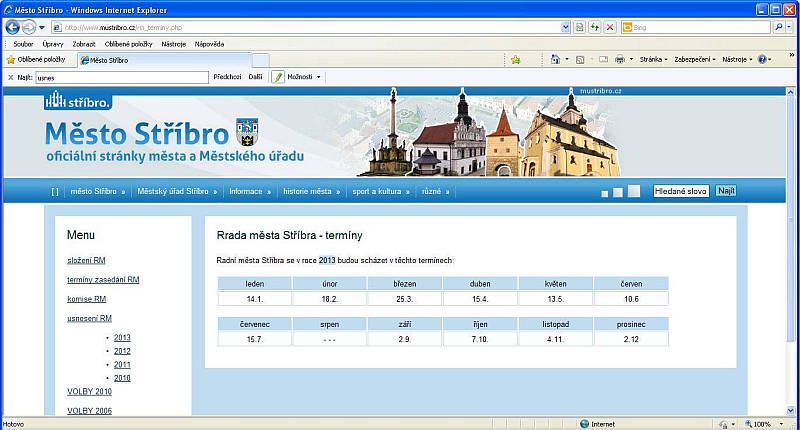Click the Refresh page icon
Viewport: 800px width, 430px height.
pyautogui.click(x=595, y=28)
